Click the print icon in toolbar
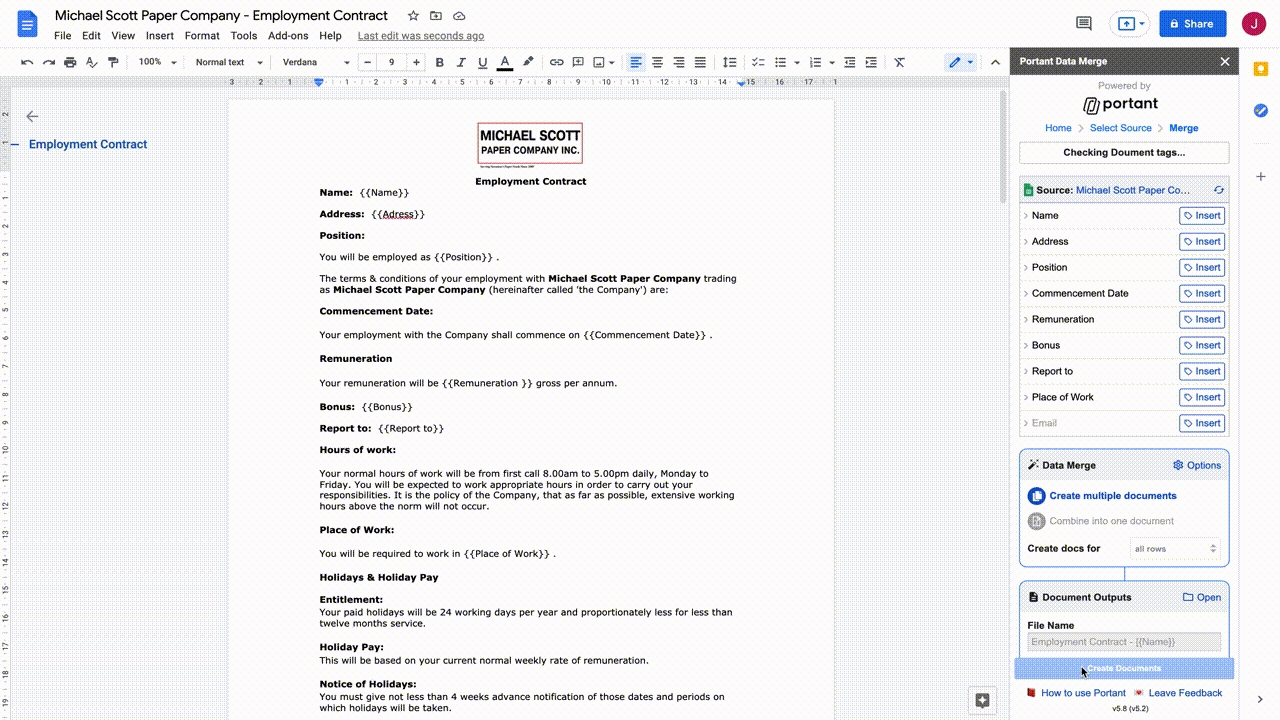This screenshot has height=720, width=1280. (70, 62)
